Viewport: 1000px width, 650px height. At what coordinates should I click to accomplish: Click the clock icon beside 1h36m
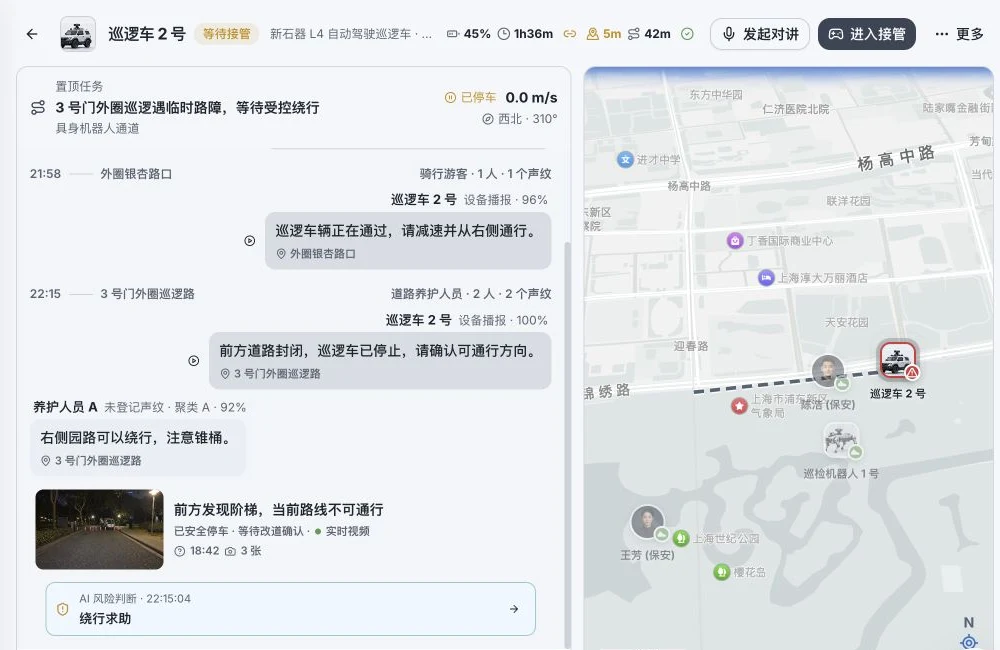pos(504,34)
